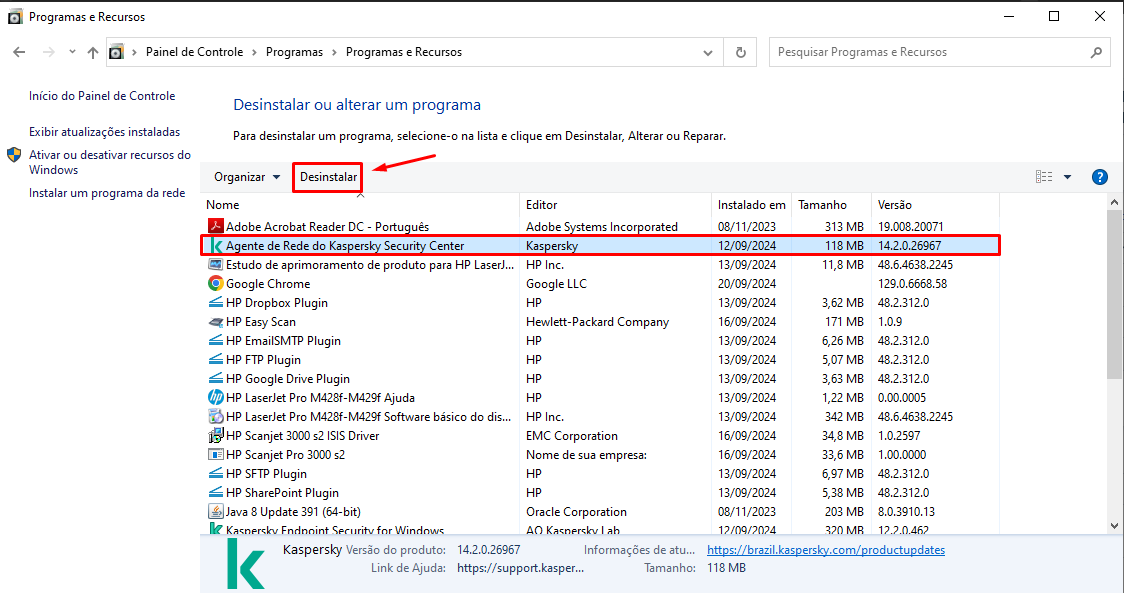The height and width of the screenshot is (593, 1124).
Task: Click Painel de Controle breadcrumb
Action: [194, 52]
